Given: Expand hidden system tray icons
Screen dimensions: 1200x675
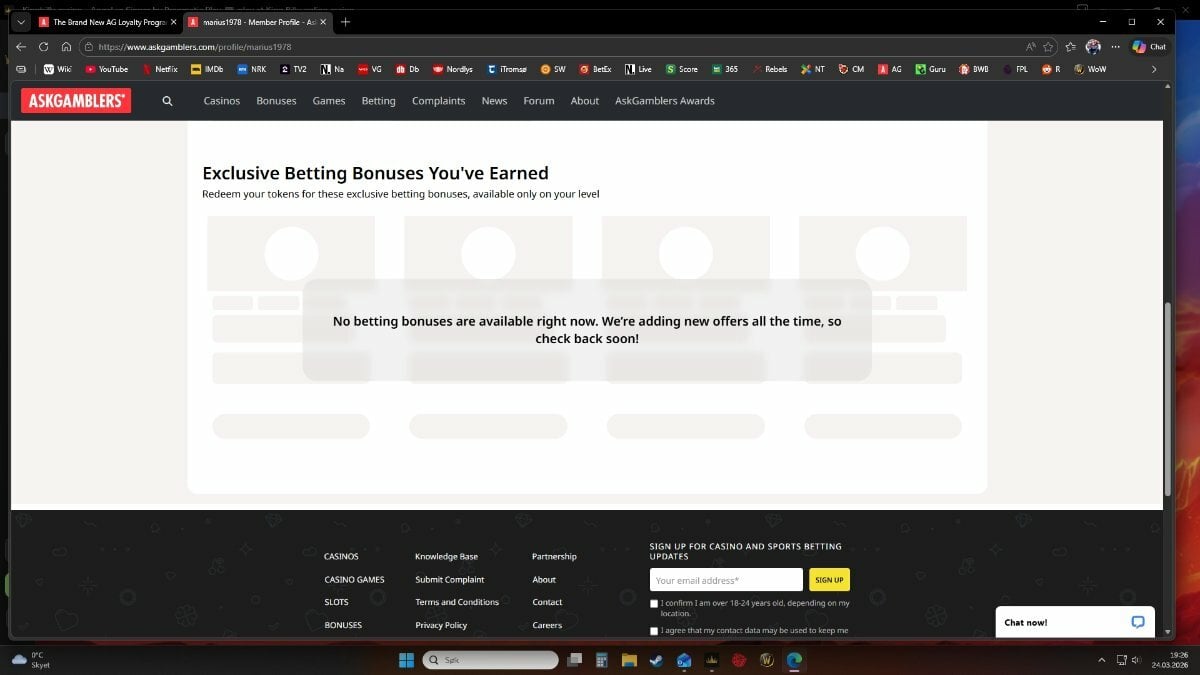Looking at the screenshot, I should 1102,660.
